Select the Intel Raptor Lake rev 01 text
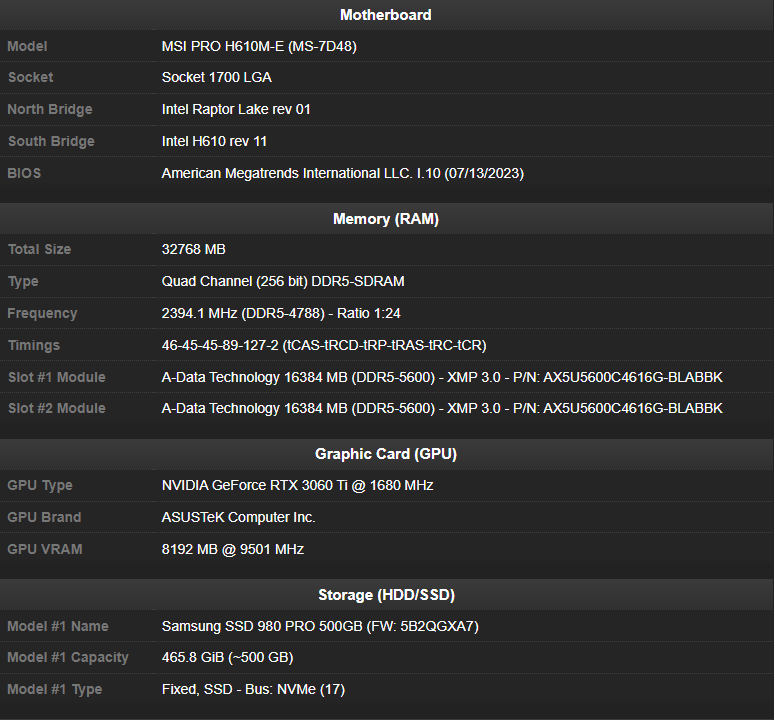 pos(236,109)
